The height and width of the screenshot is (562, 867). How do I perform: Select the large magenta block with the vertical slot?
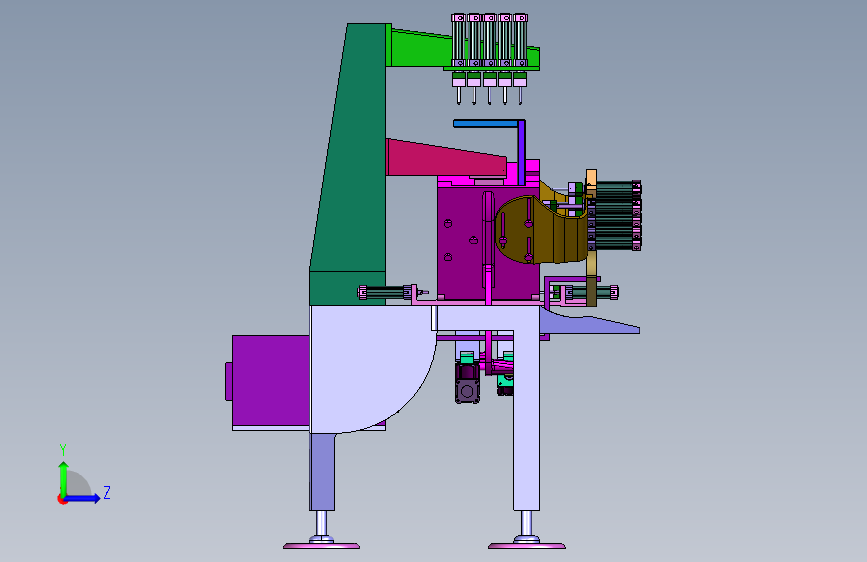coord(464,243)
